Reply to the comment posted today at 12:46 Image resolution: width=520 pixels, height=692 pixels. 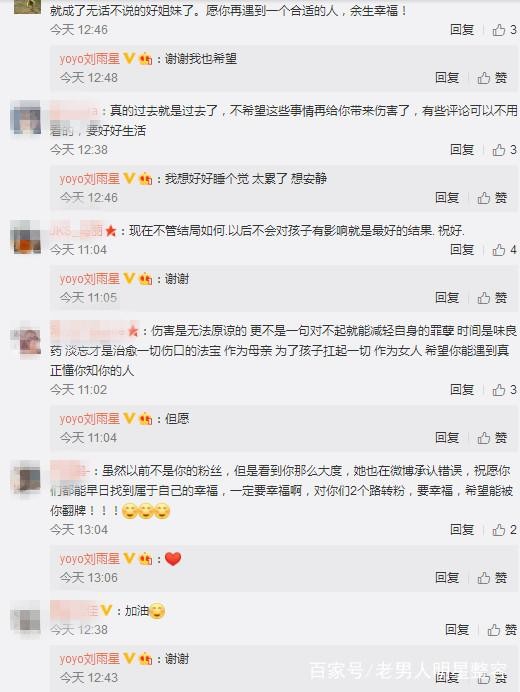[462, 30]
